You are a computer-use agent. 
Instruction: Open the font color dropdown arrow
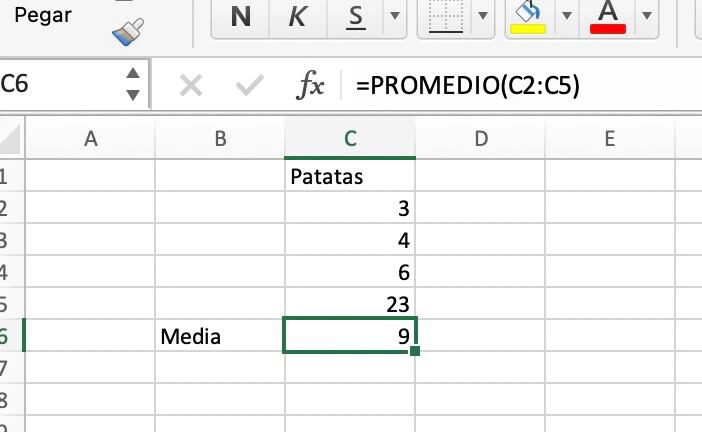(646, 16)
